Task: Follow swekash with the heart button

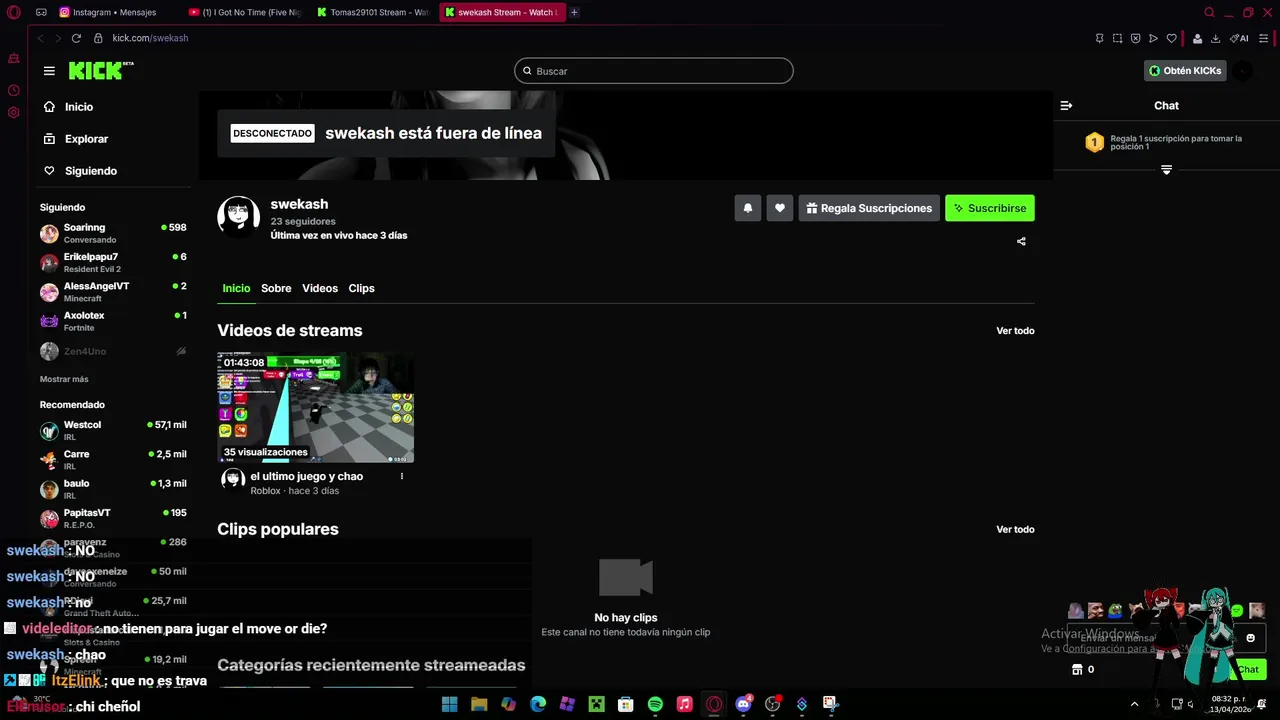Action: click(x=780, y=208)
